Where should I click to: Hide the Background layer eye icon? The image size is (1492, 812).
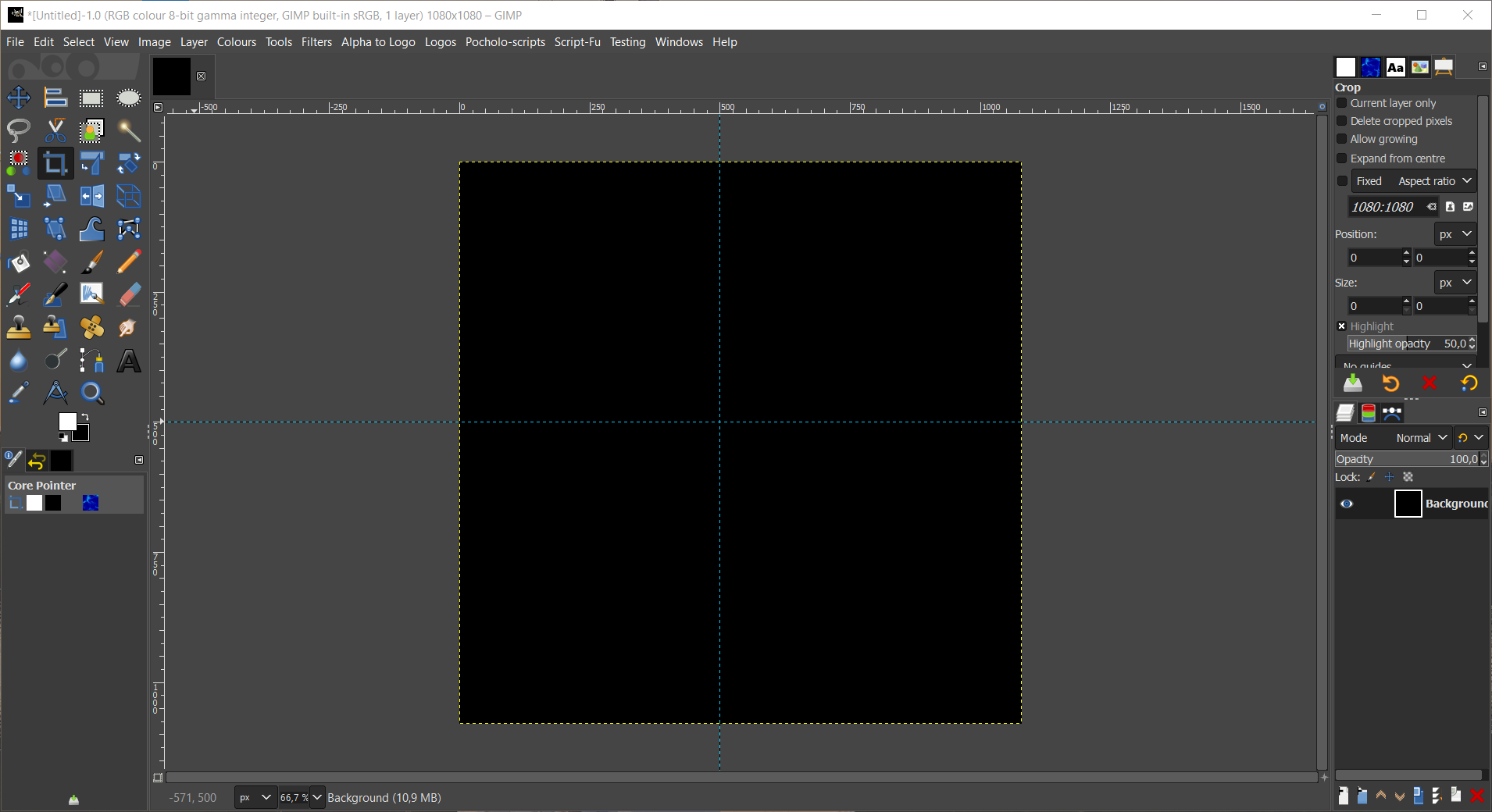click(1347, 504)
